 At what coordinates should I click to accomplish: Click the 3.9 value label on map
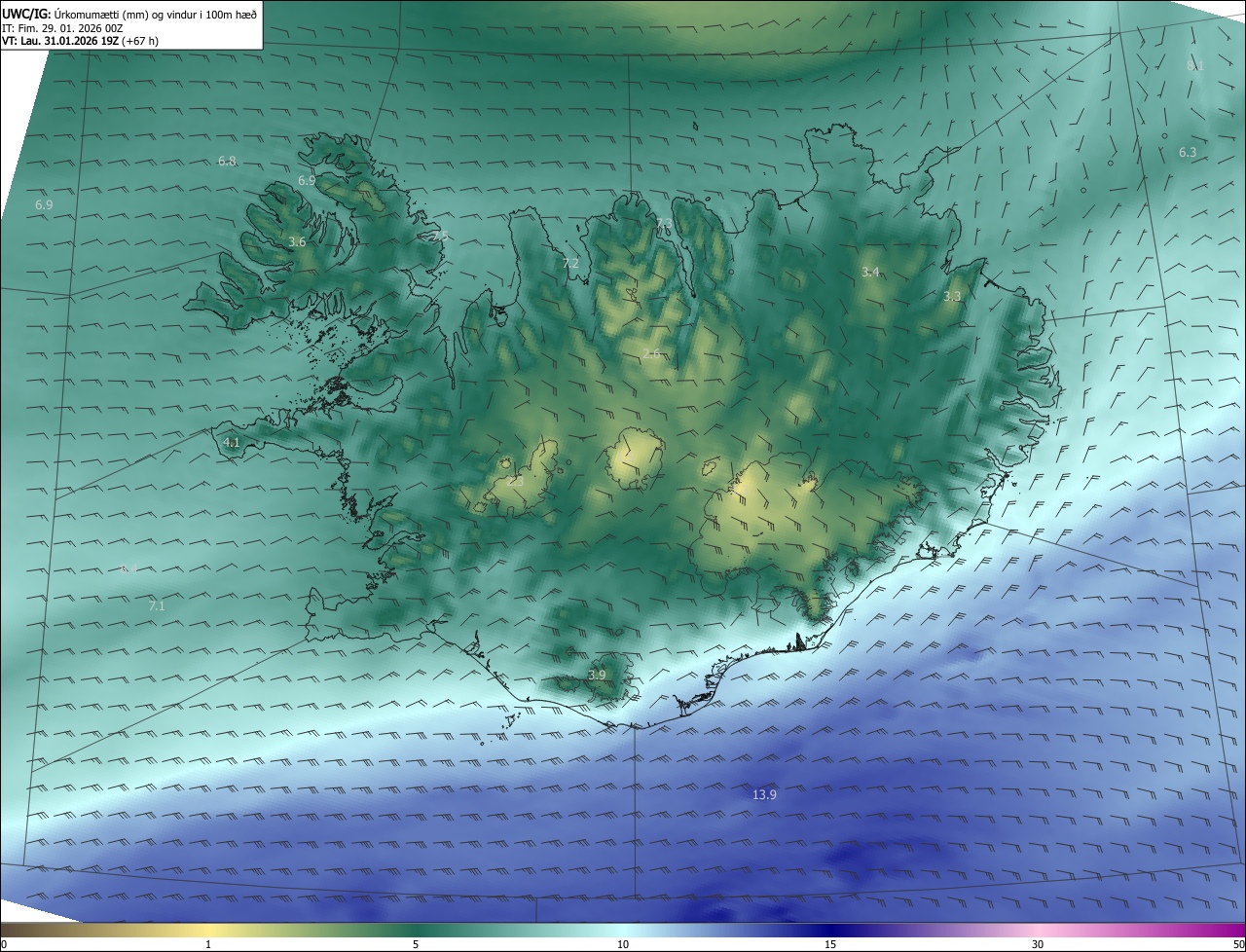pos(597,675)
